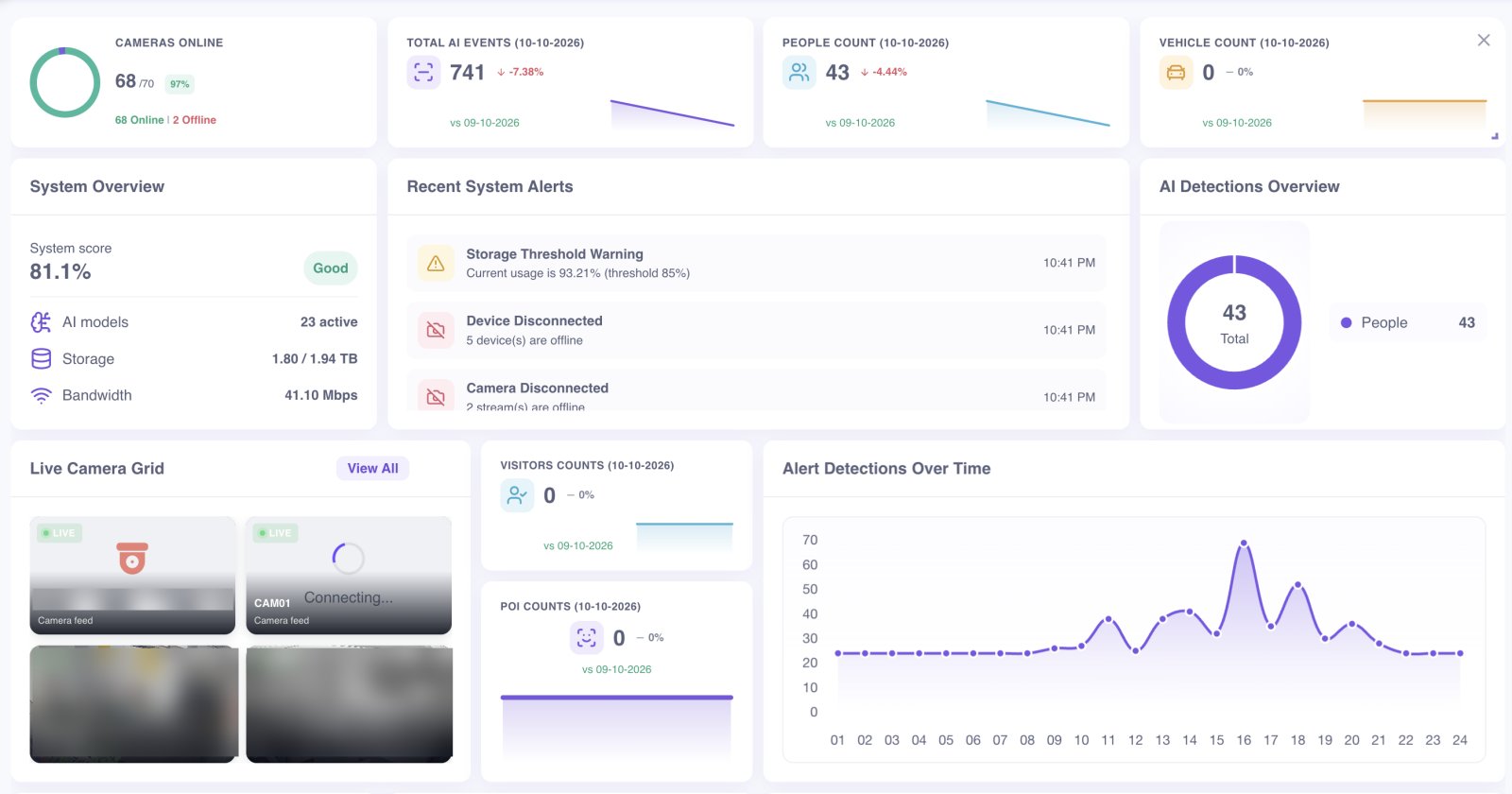Viewport: 1512px width, 794px height.
Task: Select the CAM01 camera feed thumbnail
Action: (x=349, y=576)
